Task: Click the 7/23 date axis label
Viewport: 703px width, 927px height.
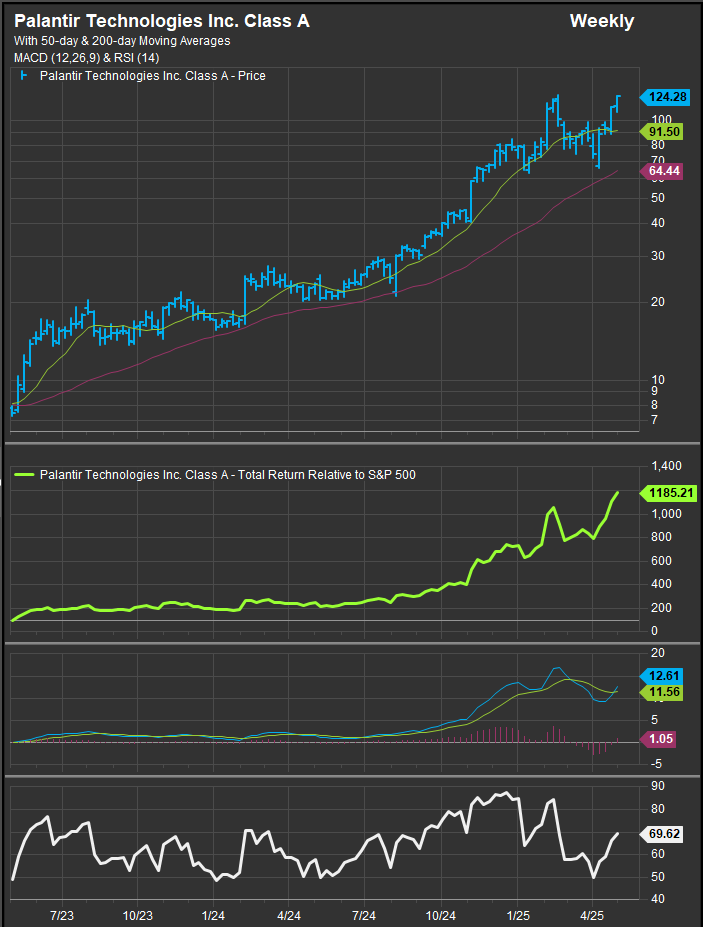Action: tap(62, 916)
